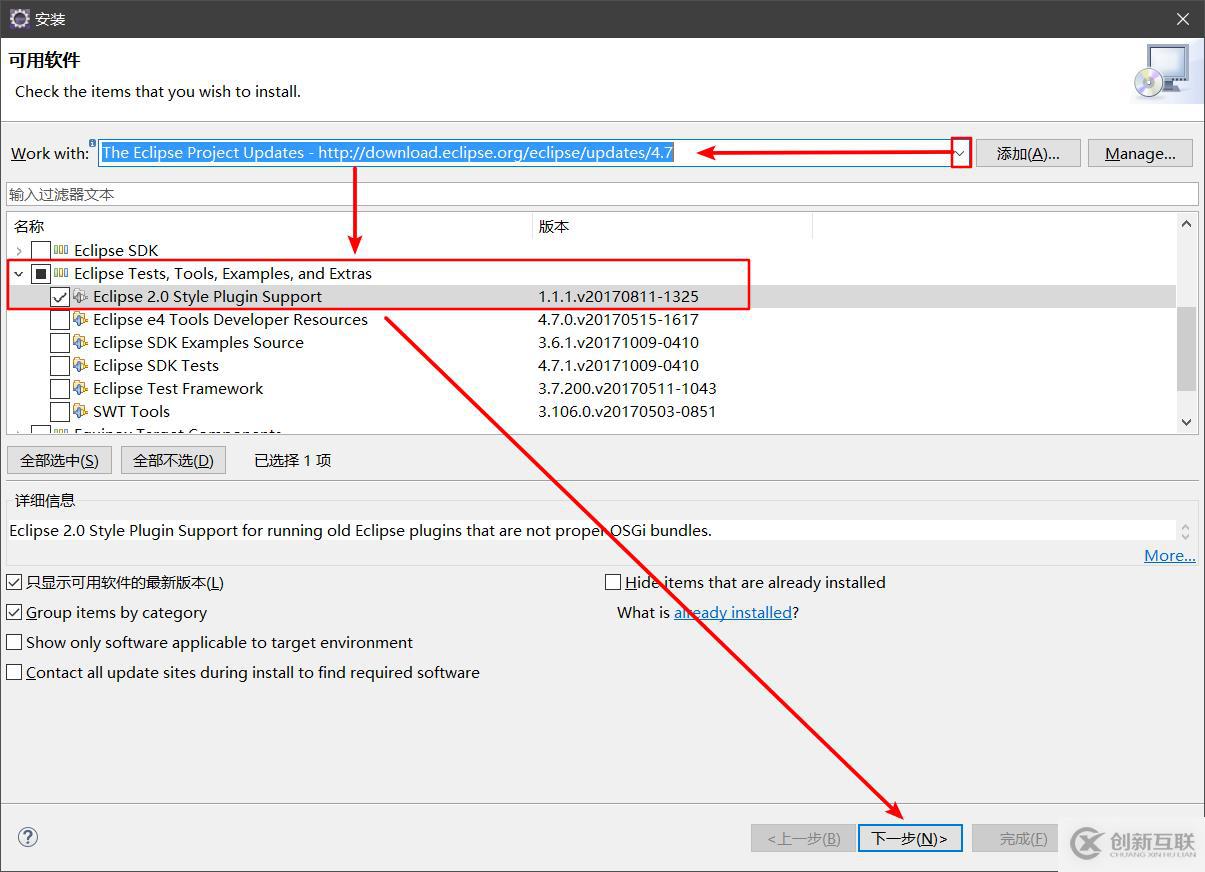Check the Eclipse SDK Tests checkbox

[60, 365]
